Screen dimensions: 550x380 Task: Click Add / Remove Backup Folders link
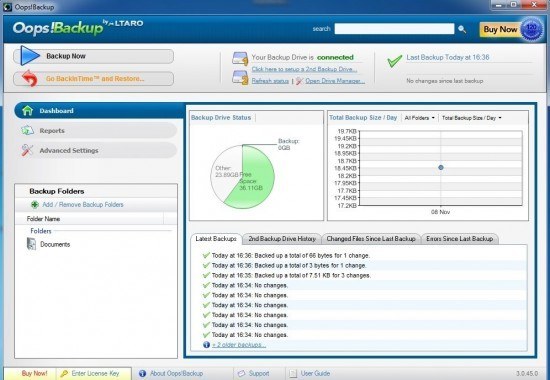click(83, 205)
